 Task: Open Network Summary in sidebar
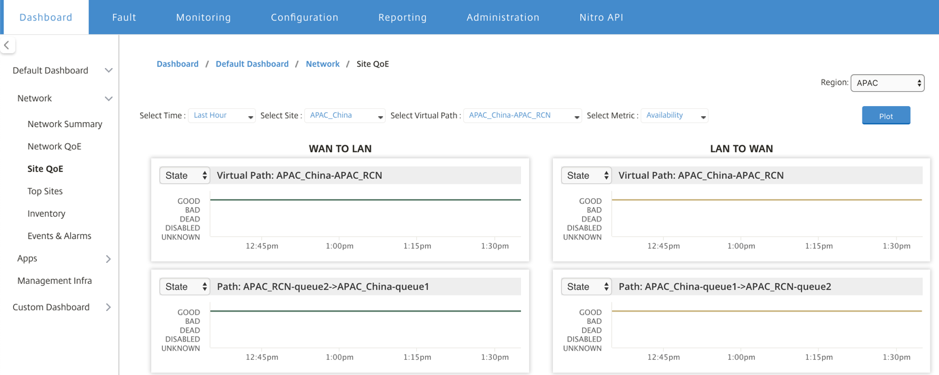point(65,124)
